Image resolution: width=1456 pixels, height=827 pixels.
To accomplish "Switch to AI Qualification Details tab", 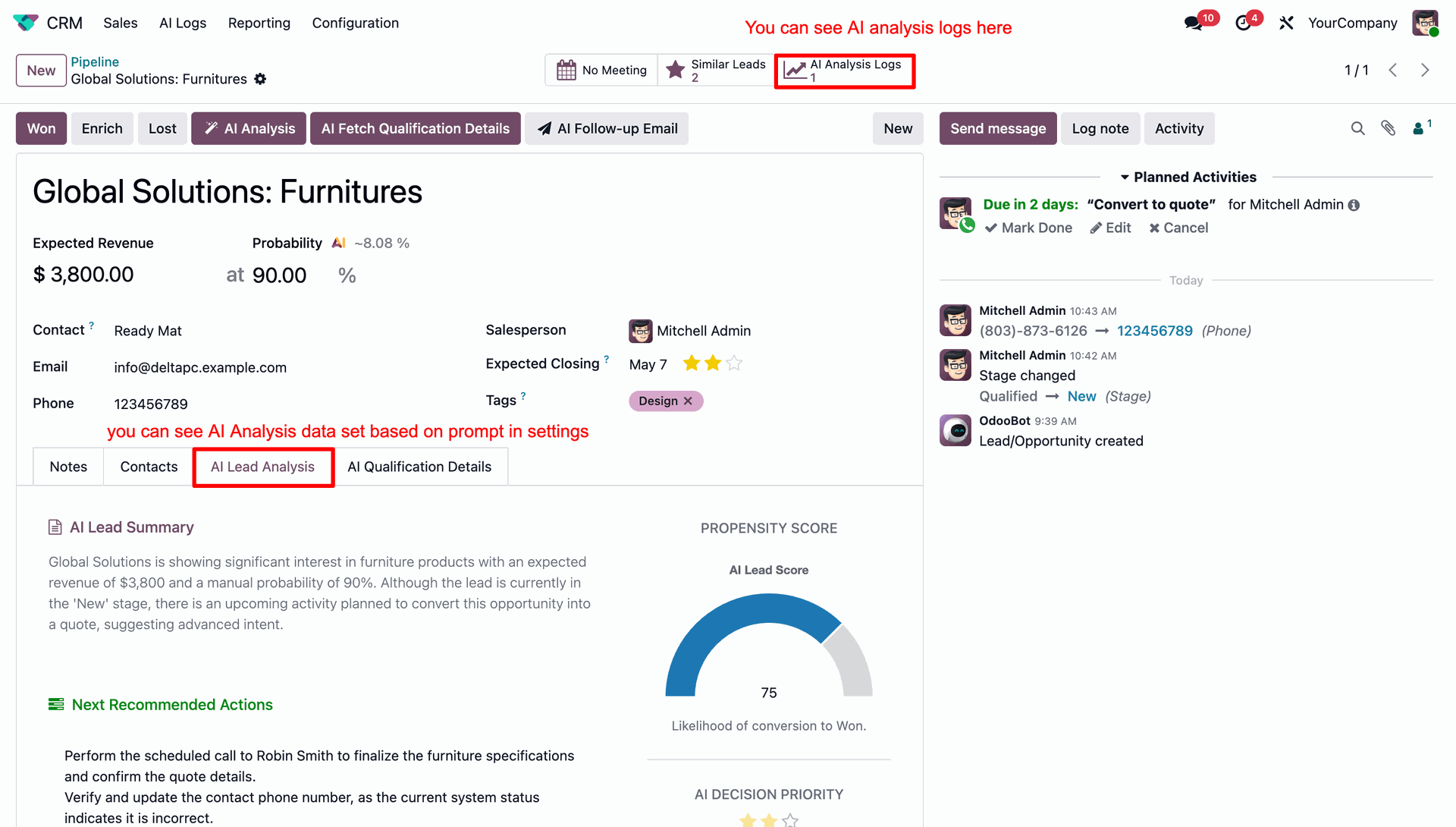I will coord(419,467).
